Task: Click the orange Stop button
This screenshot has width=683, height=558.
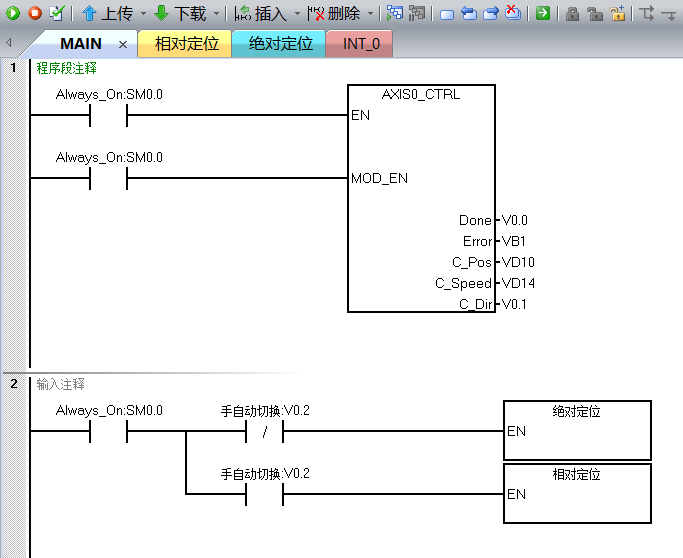Action: (x=35, y=14)
